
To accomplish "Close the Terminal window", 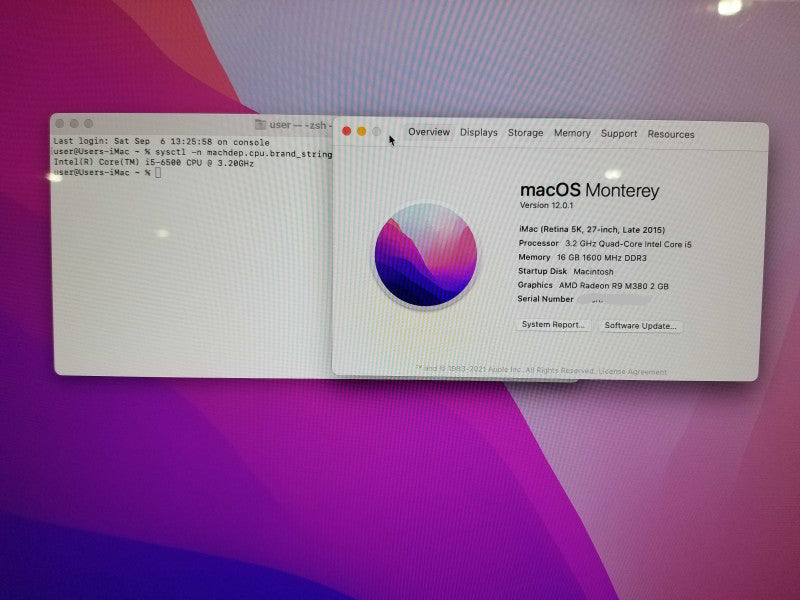I will pos(60,123).
